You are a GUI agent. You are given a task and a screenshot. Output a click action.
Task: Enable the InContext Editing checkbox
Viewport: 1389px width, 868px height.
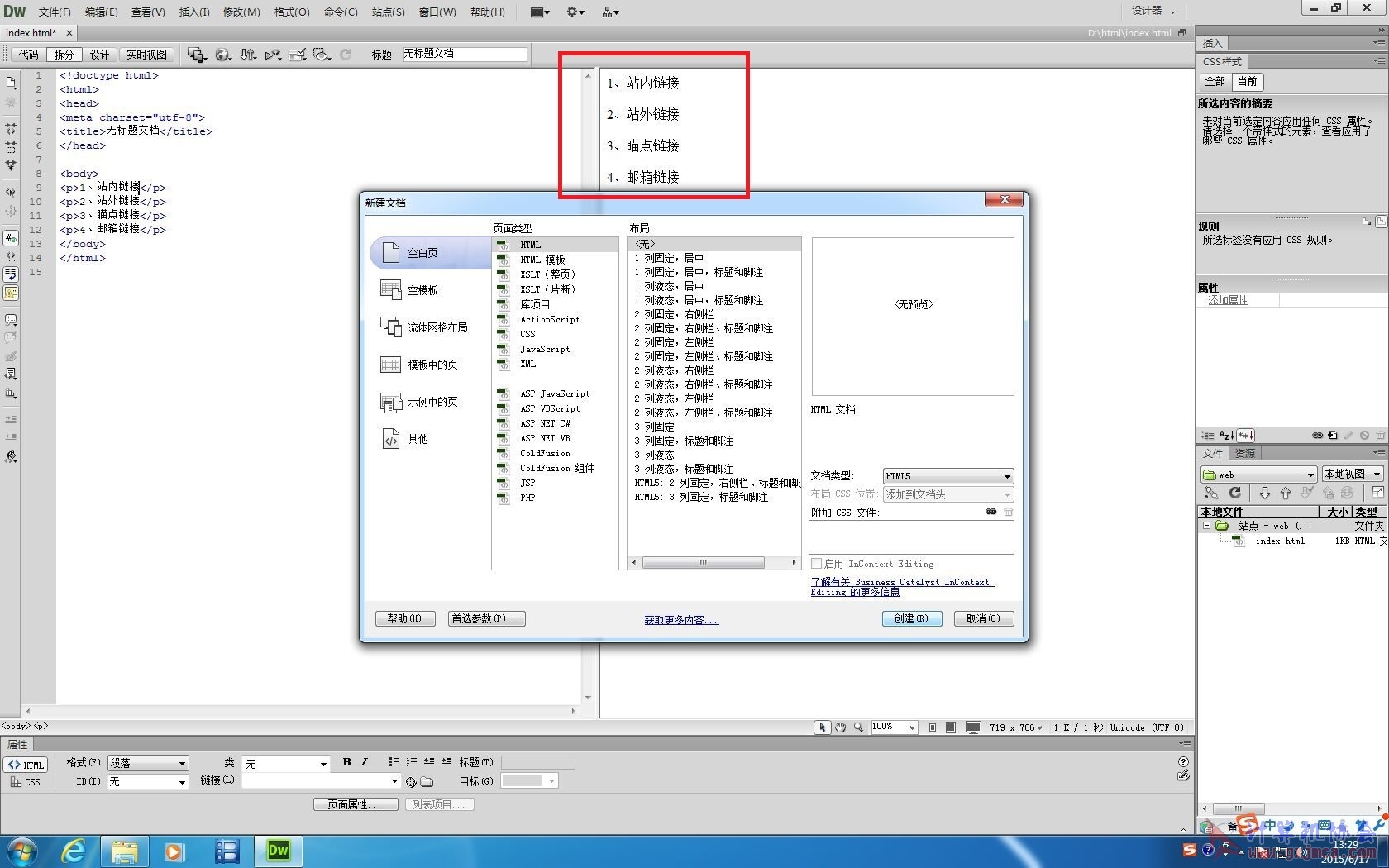(817, 564)
